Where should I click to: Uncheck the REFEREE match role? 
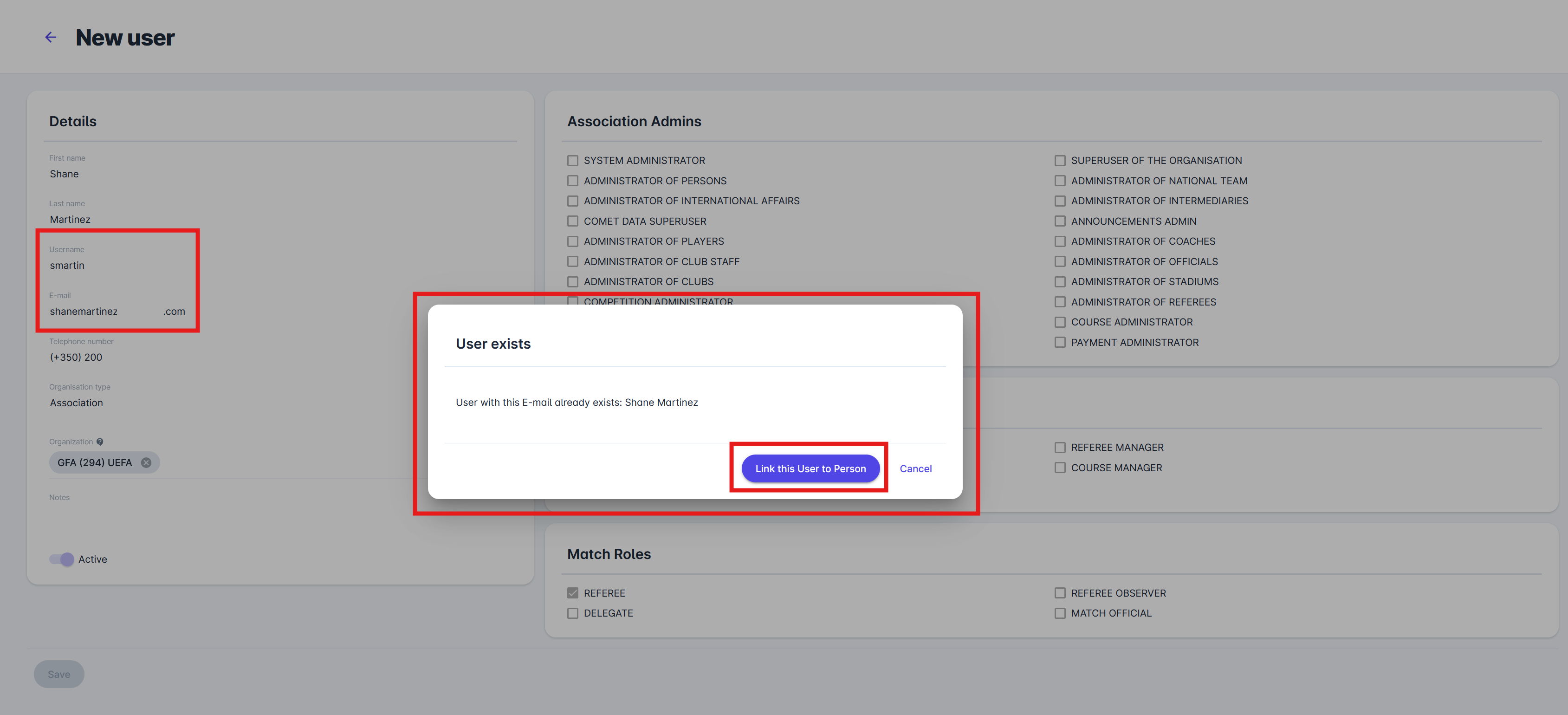pyautogui.click(x=572, y=593)
